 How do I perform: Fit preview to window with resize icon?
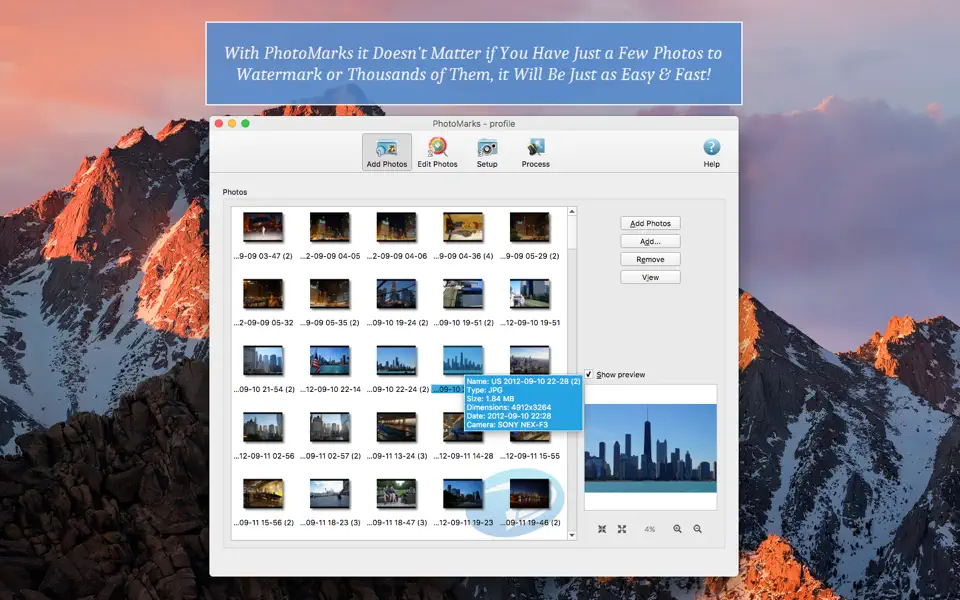click(621, 528)
